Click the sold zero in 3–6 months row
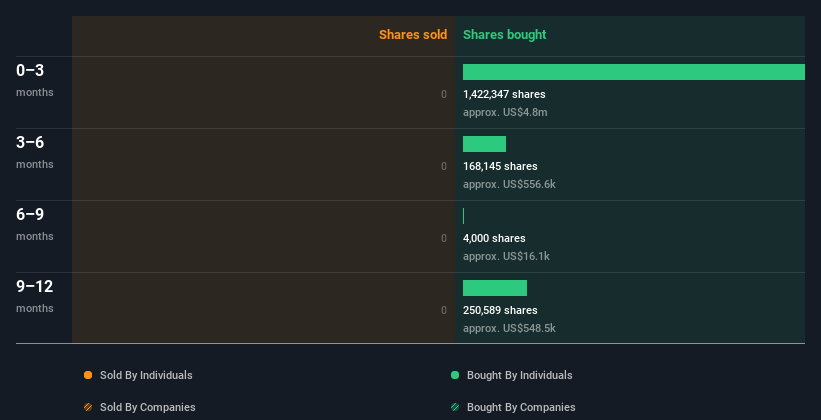This screenshot has height=420, width=821. [x=444, y=166]
